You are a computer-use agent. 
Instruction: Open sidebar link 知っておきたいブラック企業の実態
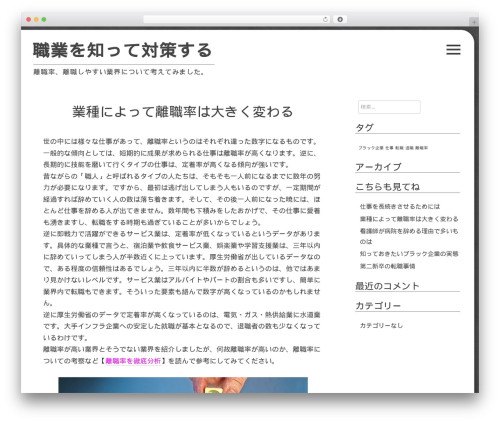click(x=409, y=254)
